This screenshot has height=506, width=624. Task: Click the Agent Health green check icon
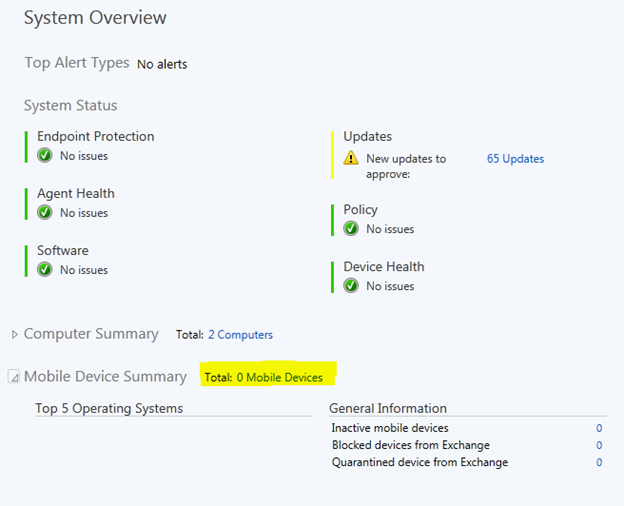coord(44,213)
